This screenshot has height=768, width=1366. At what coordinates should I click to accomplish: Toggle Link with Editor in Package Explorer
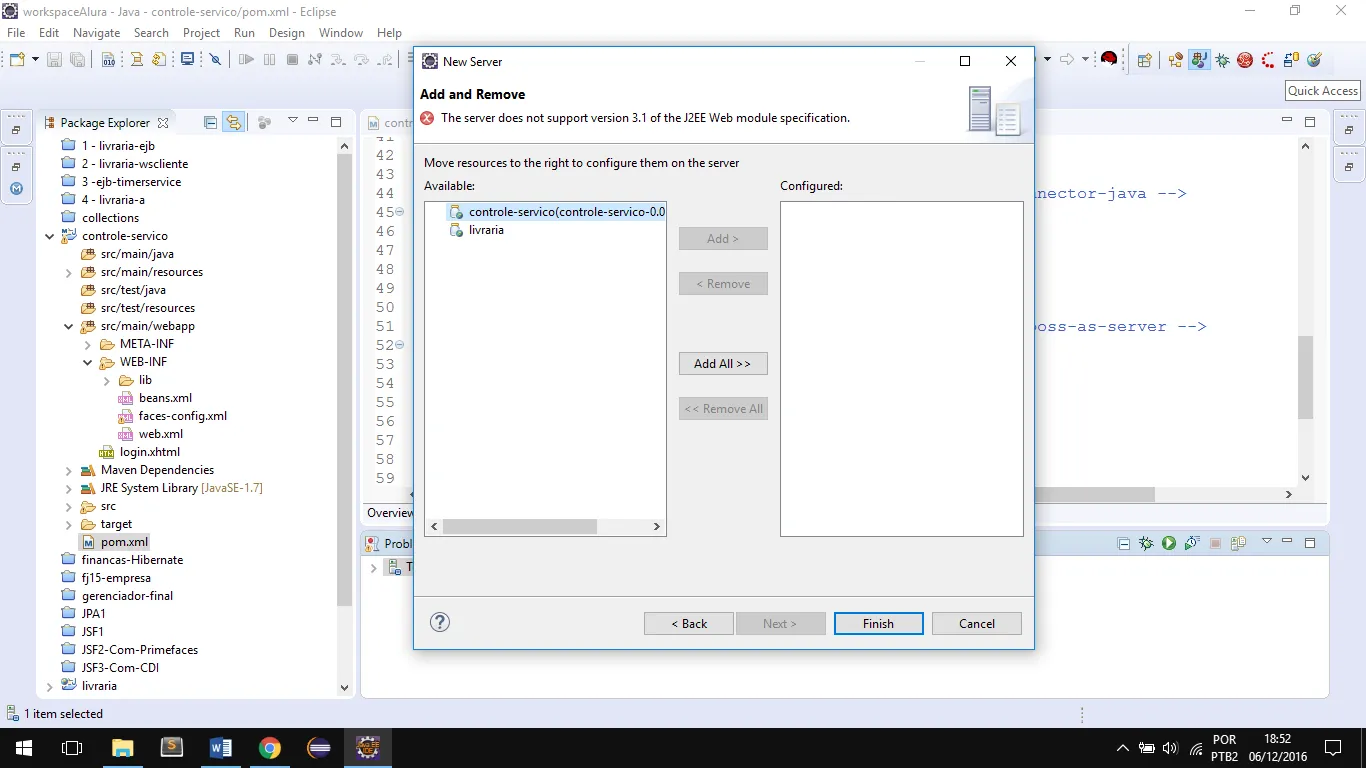pyautogui.click(x=233, y=122)
